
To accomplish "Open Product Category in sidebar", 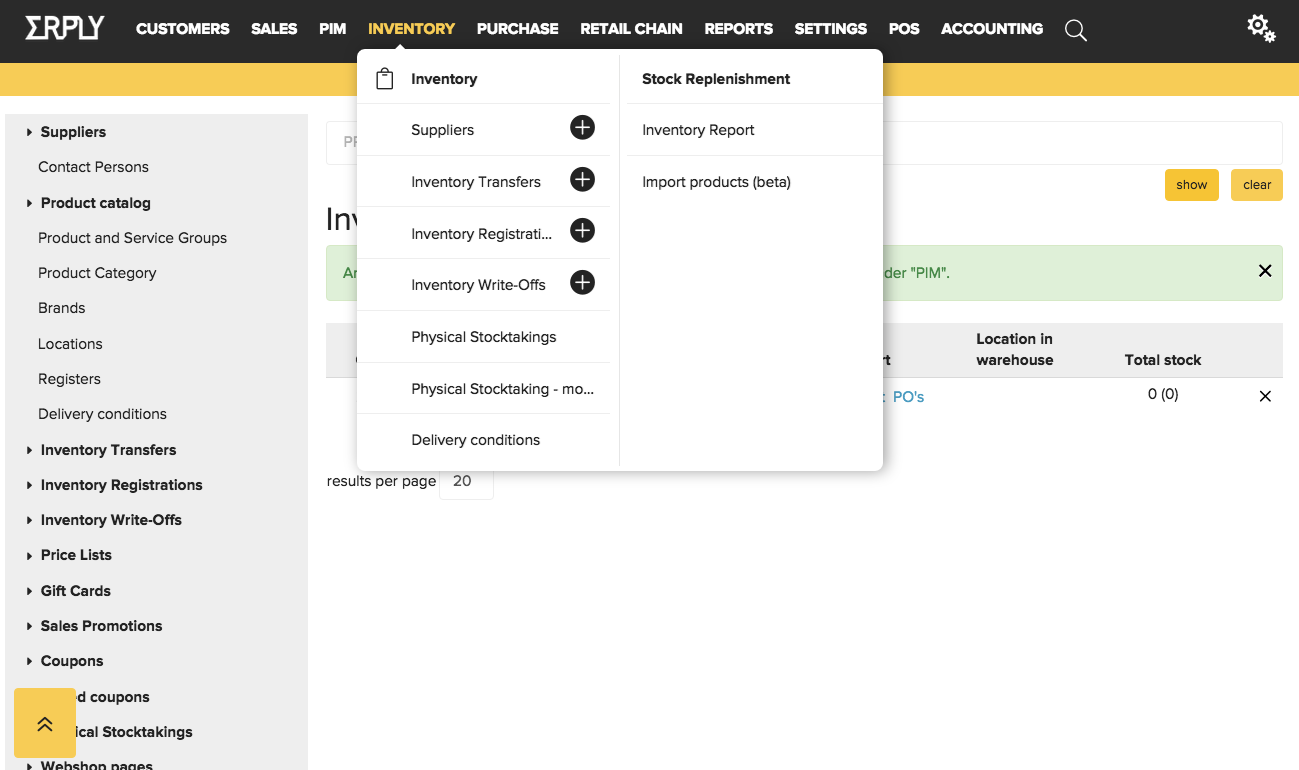I will tap(97, 273).
